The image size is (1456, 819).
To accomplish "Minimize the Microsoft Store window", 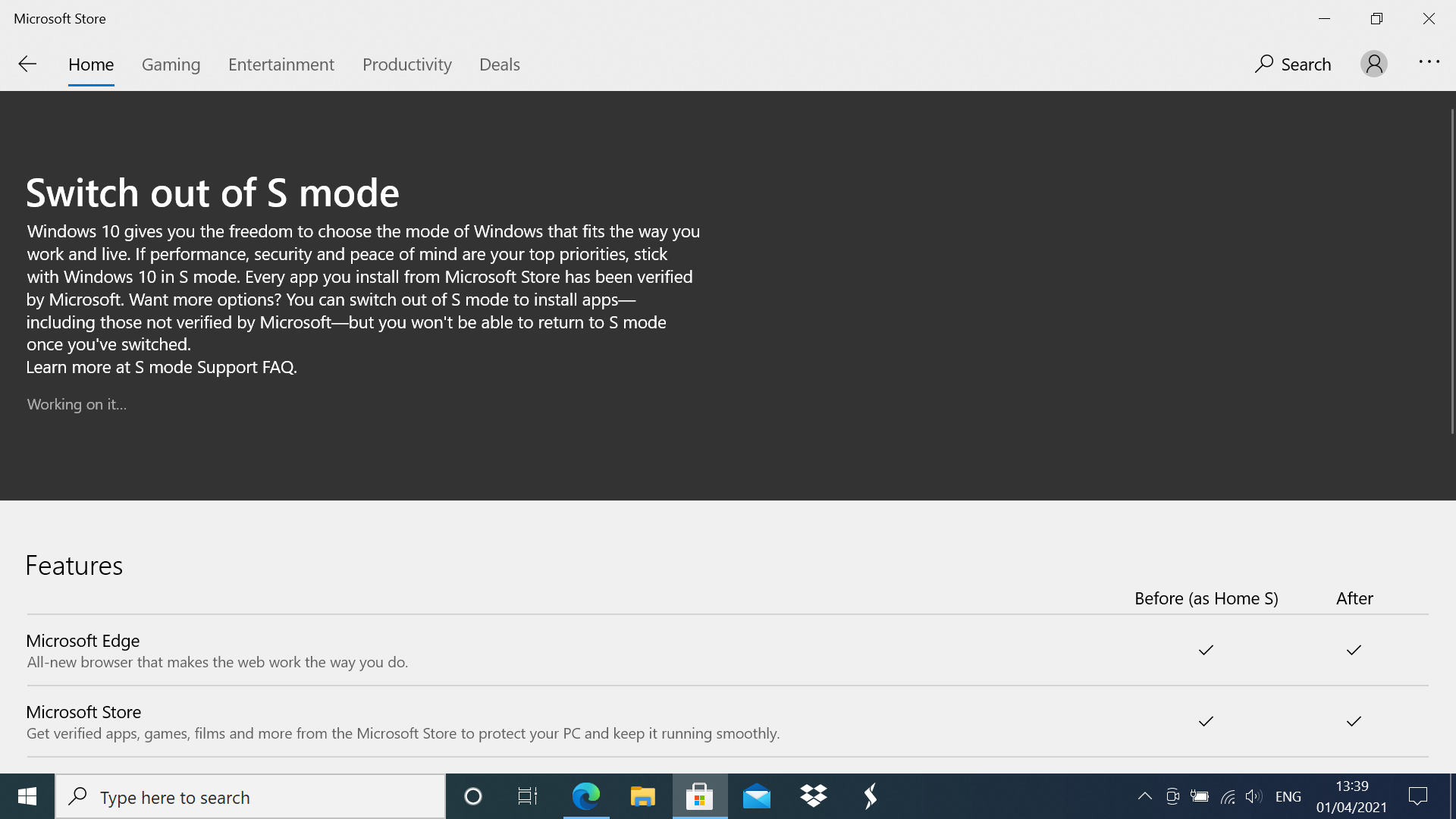I will pyautogui.click(x=1325, y=18).
